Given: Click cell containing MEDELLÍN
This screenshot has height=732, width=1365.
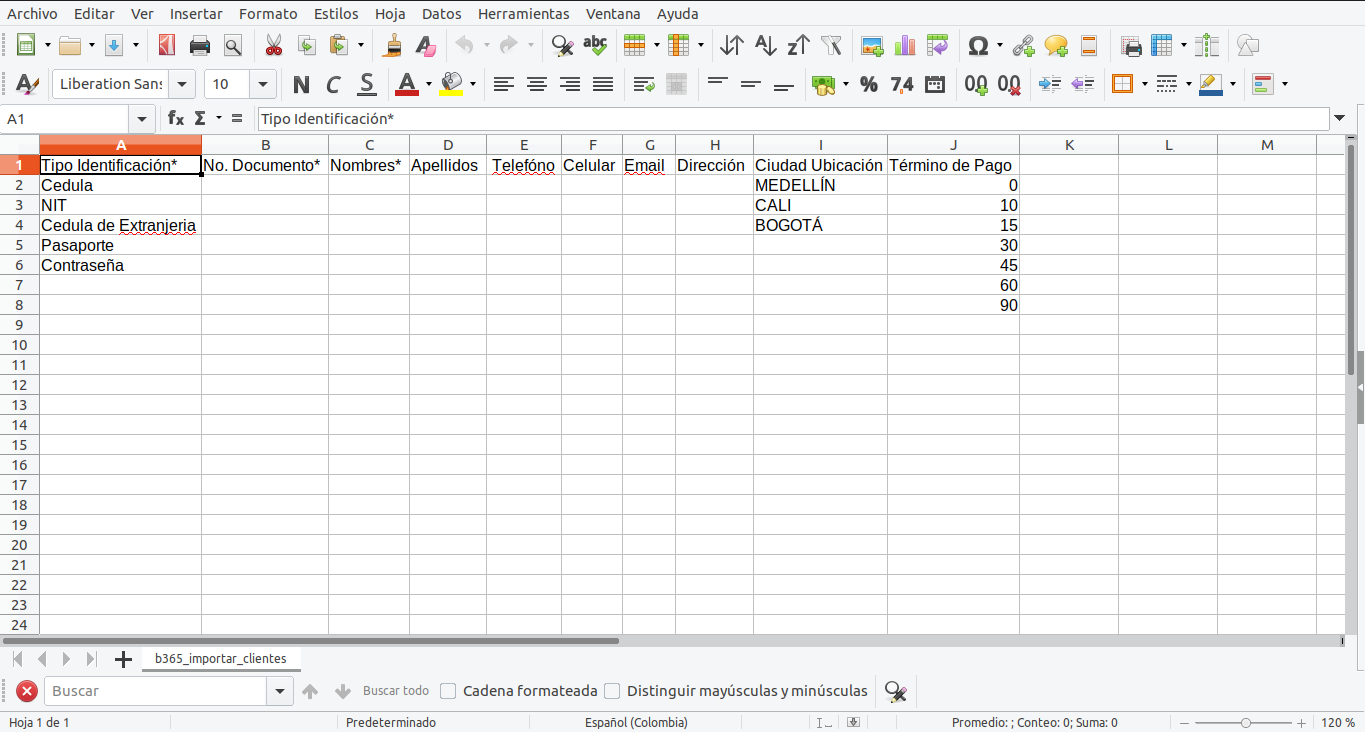Looking at the screenshot, I should (x=820, y=185).
